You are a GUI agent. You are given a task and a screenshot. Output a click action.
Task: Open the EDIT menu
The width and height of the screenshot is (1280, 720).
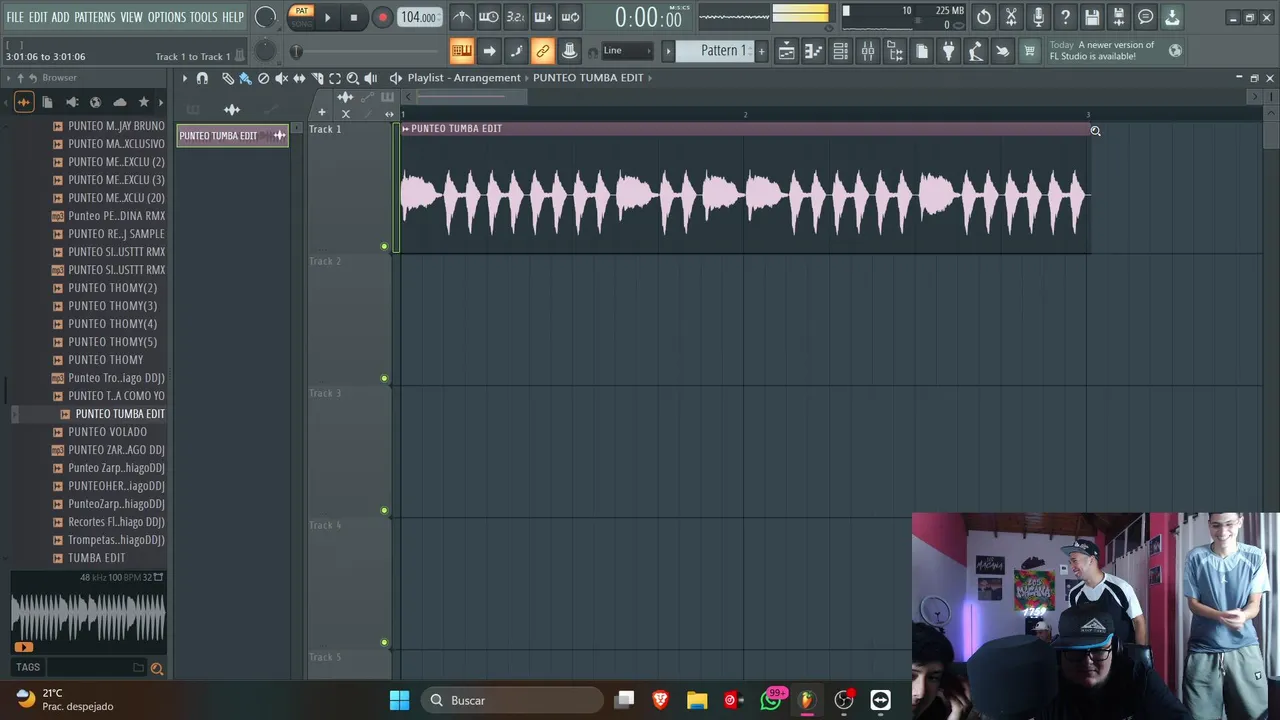point(38,17)
